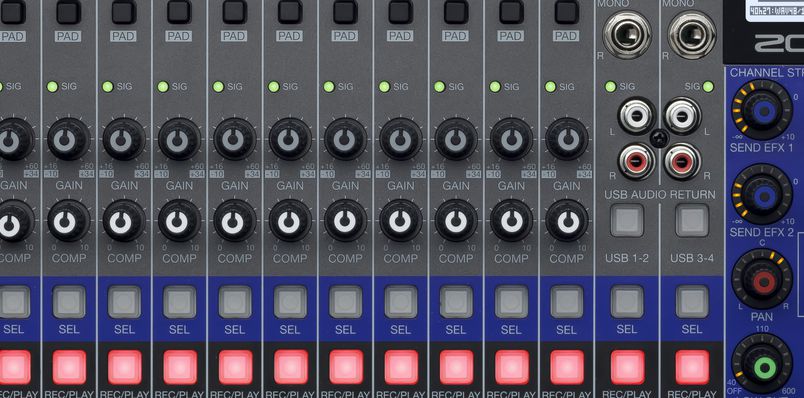Toggle the USB 1-2 audio return button
804x398 pixels.
point(627,221)
